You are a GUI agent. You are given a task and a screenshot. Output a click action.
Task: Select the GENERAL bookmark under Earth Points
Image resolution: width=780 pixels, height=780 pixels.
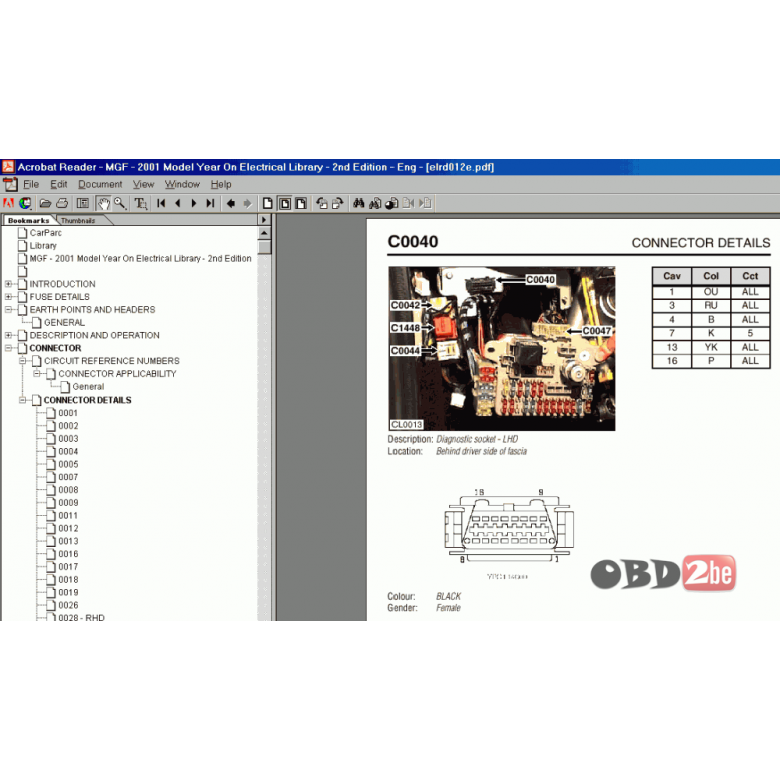click(64, 322)
